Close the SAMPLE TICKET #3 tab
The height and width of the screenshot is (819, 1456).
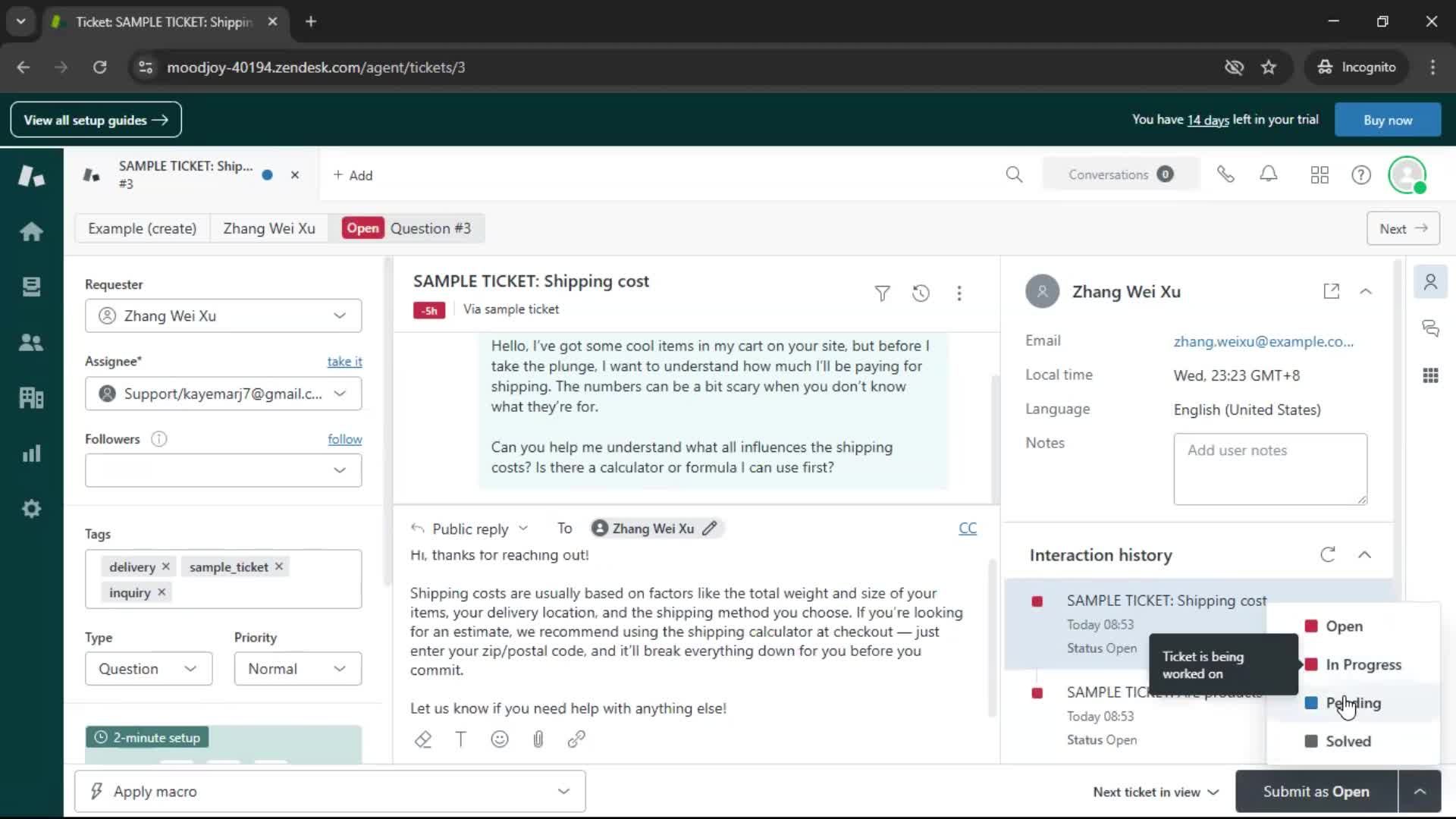[x=295, y=175]
